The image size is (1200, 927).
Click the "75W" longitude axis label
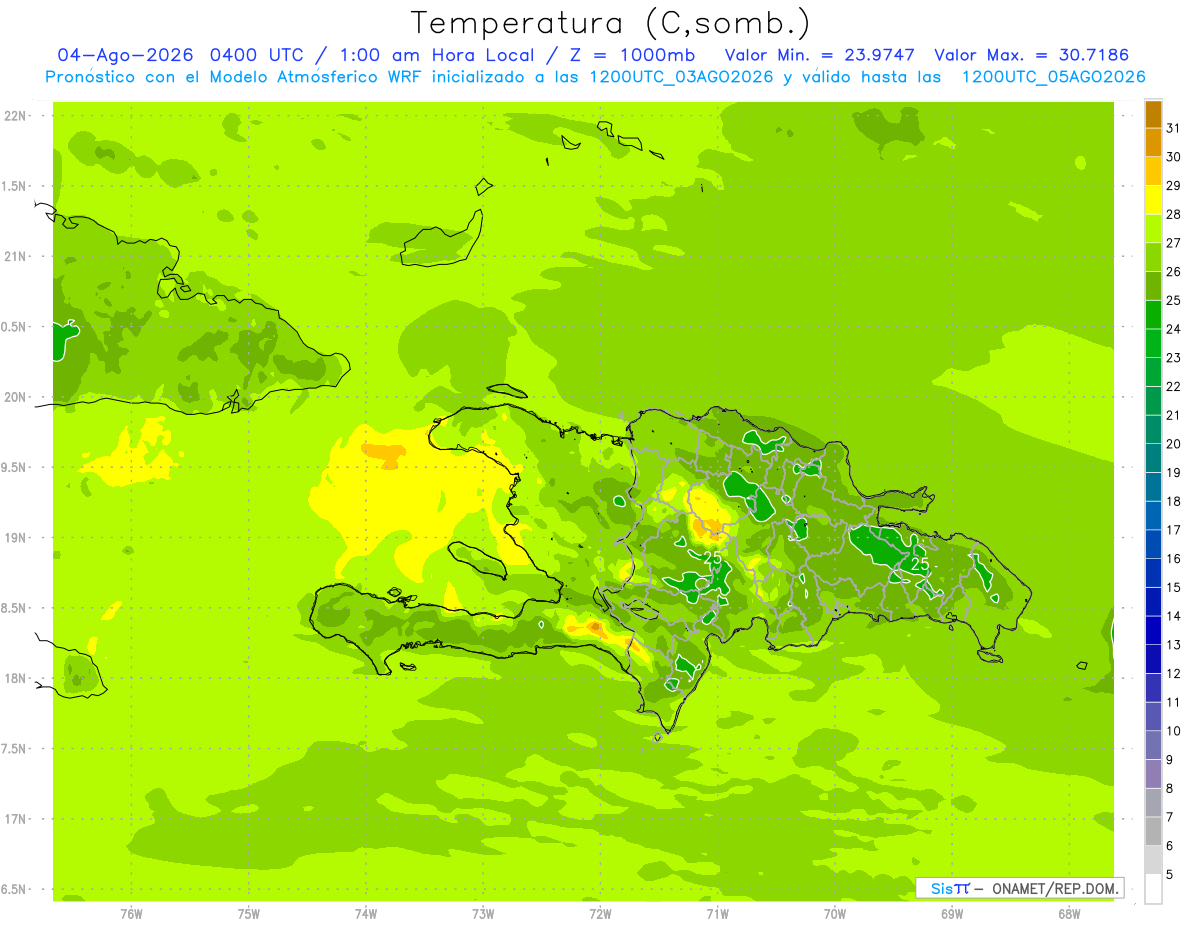tap(249, 914)
